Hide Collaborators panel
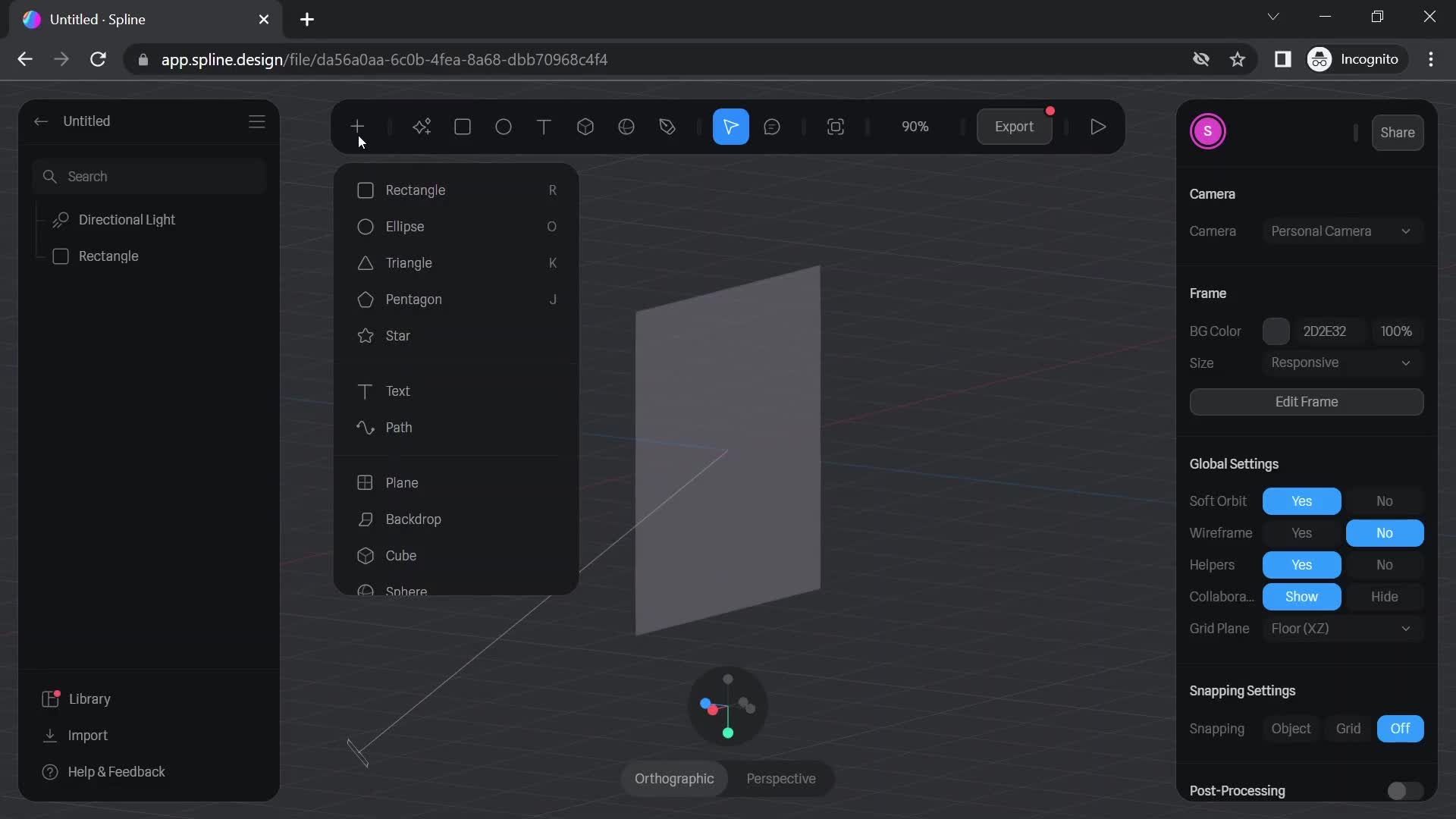This screenshot has width=1456, height=819. pos(1383,597)
